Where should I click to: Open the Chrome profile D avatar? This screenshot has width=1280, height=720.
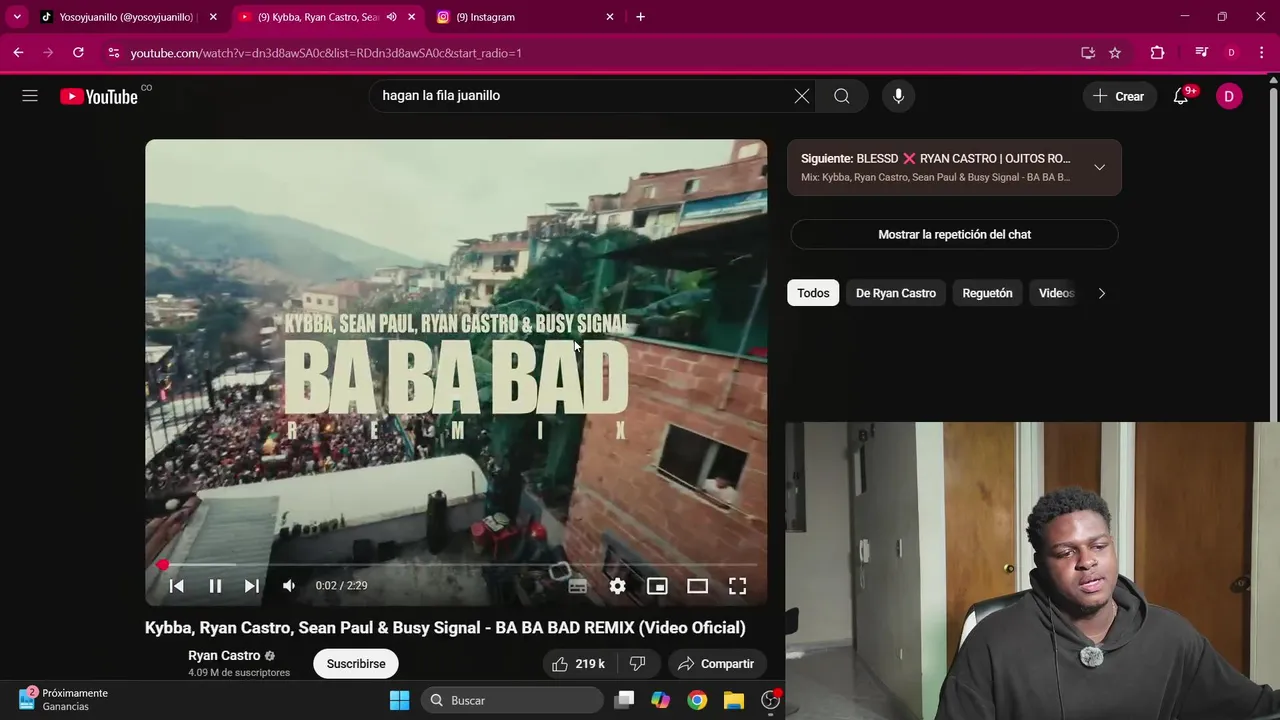click(x=1232, y=53)
